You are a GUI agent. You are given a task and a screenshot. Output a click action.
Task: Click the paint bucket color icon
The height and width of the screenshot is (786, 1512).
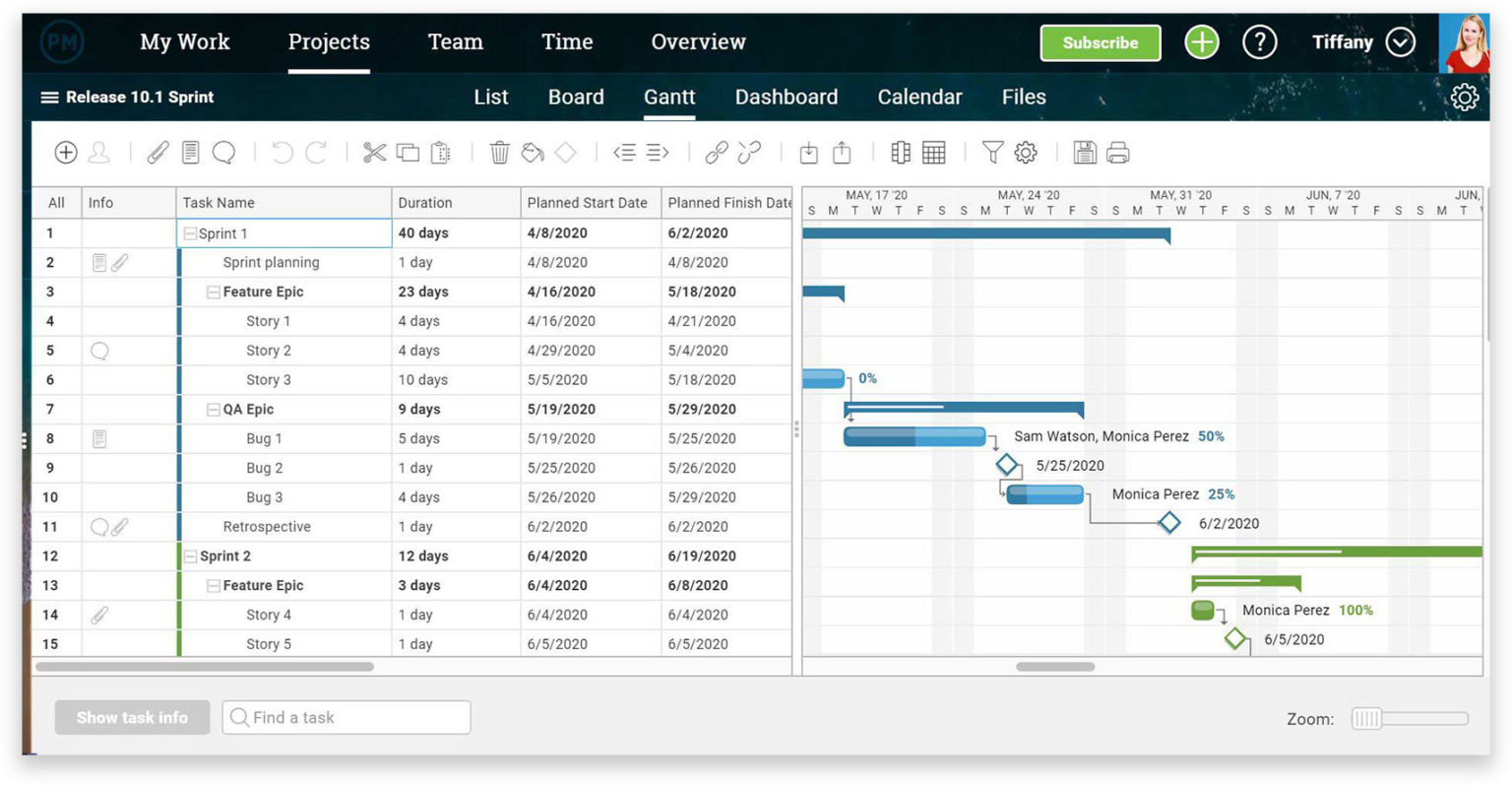pyautogui.click(x=533, y=153)
